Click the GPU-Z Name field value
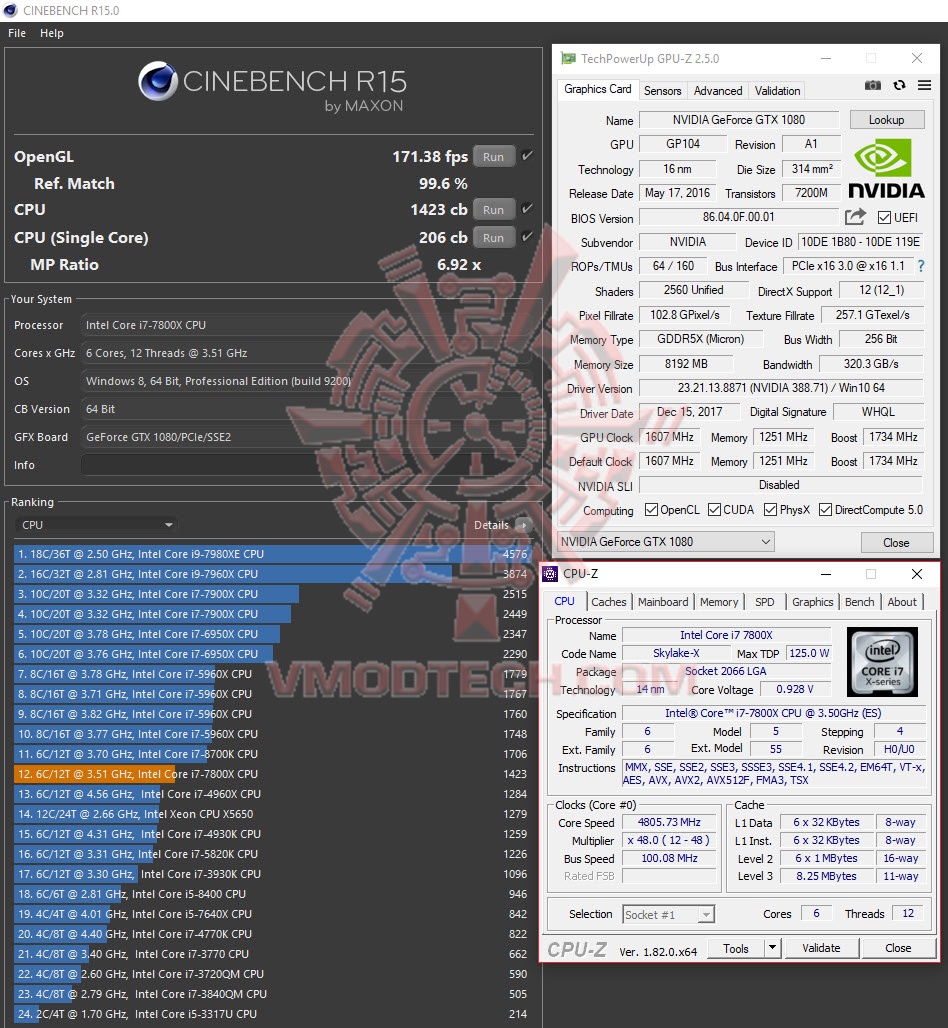Viewport: 948px width, 1028px height. click(739, 120)
